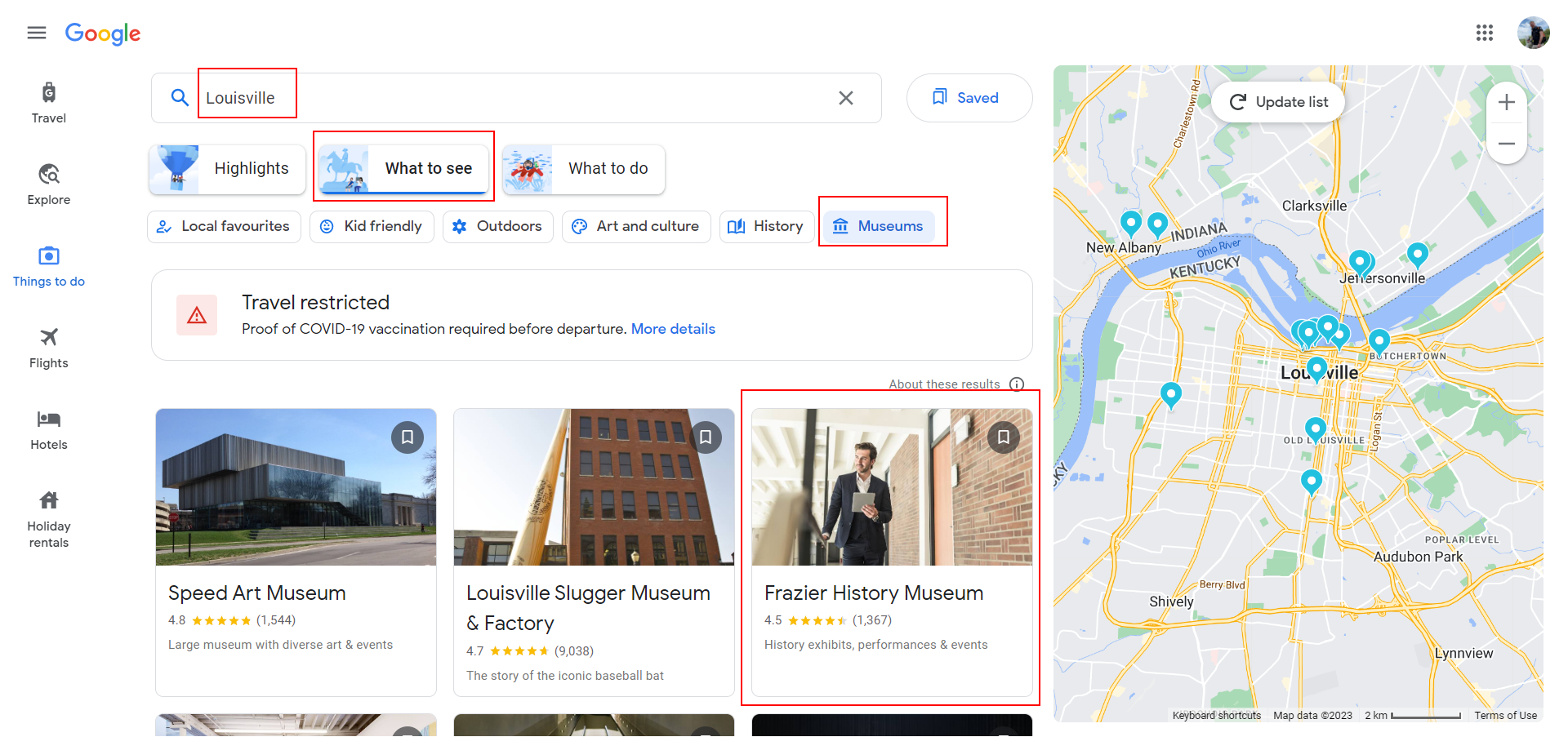The image size is (1568, 737).
Task: Click the Louisville search field
Action: pos(516,98)
